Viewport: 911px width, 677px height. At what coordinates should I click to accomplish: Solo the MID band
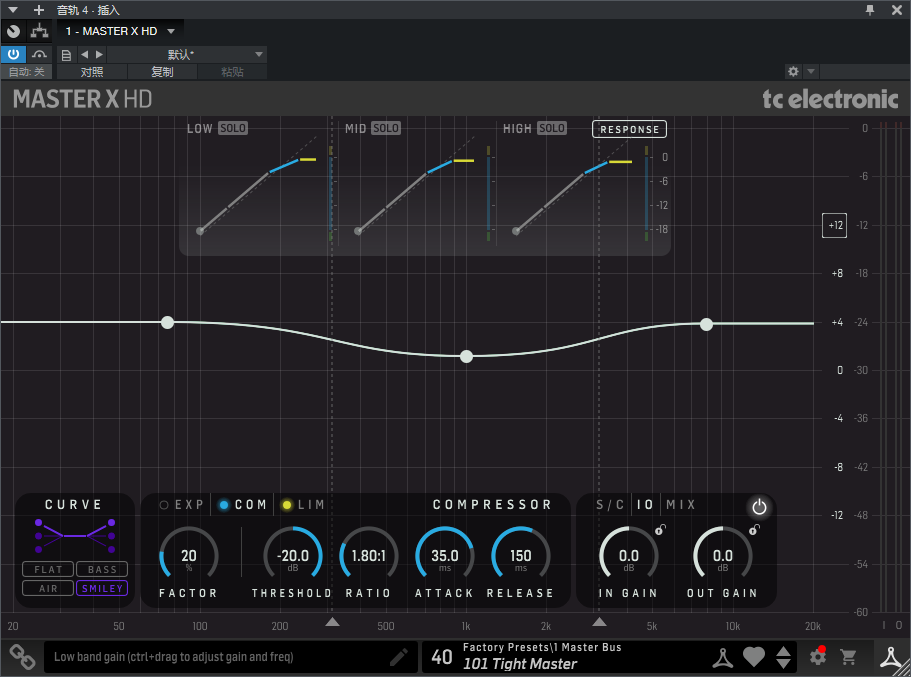(x=386, y=128)
